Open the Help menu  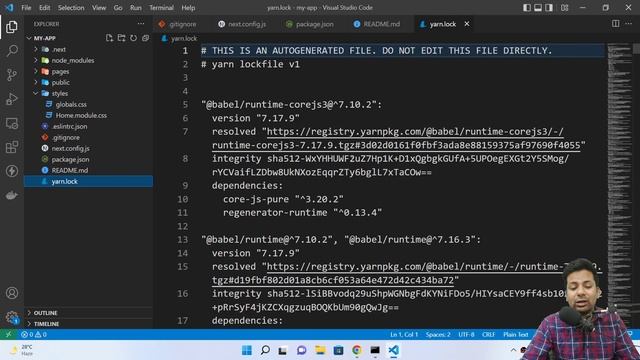coord(188,7)
